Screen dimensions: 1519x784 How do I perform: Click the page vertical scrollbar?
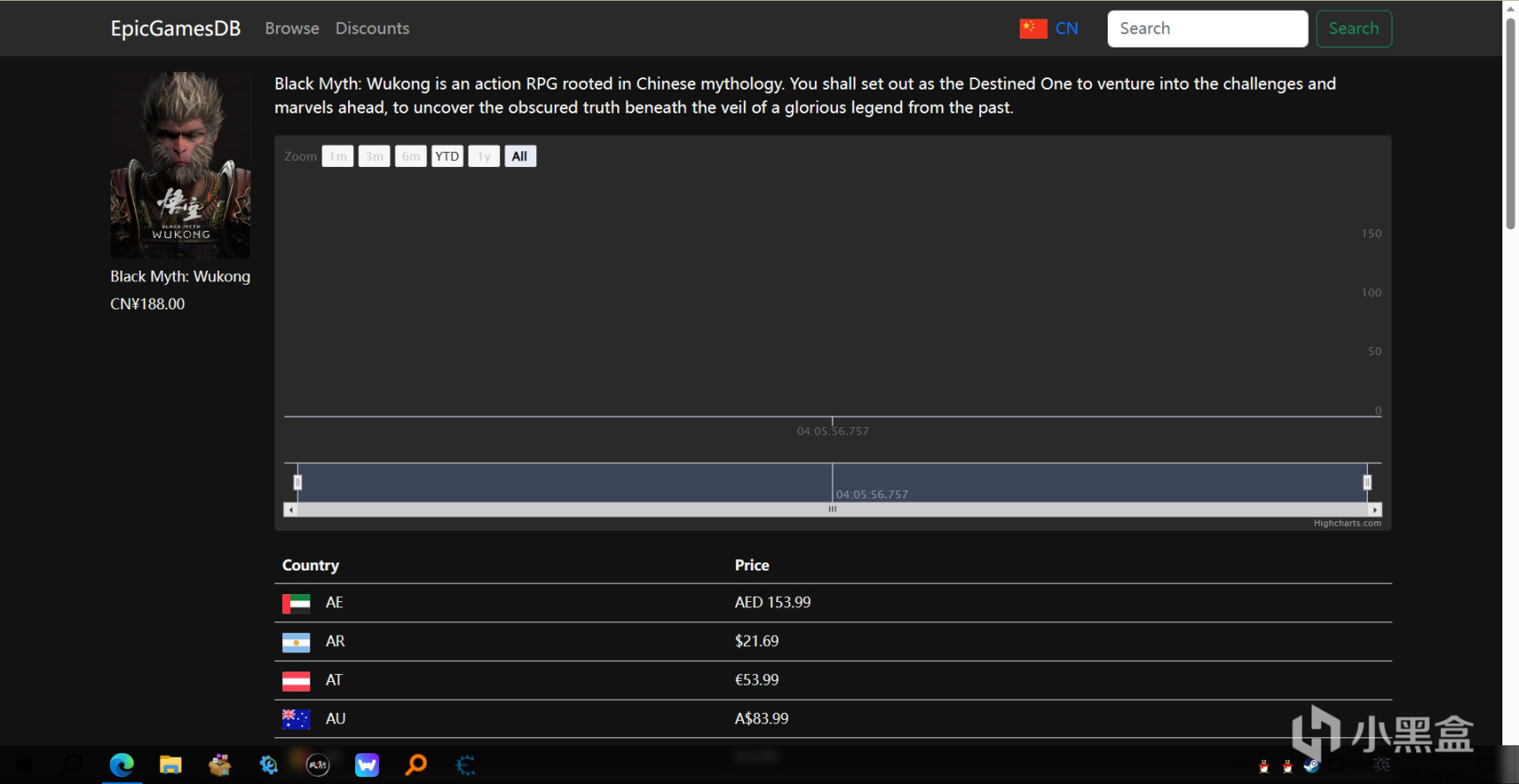pos(1511,123)
